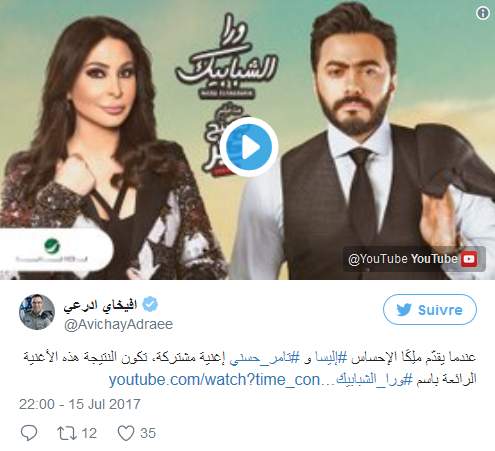Click the retweet count 12

click(x=89, y=433)
